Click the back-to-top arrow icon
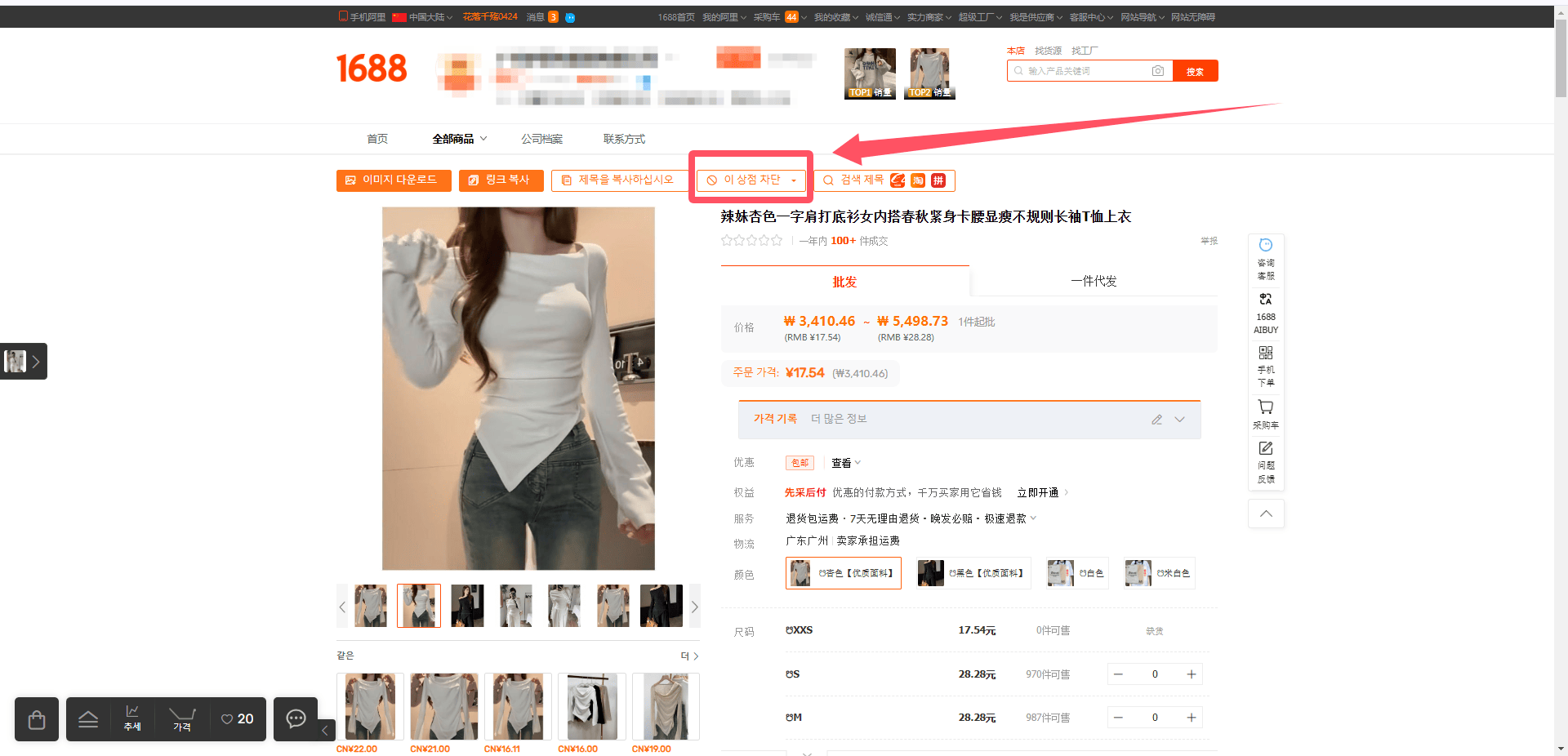Screen dimensions: 1568x756 (1266, 514)
